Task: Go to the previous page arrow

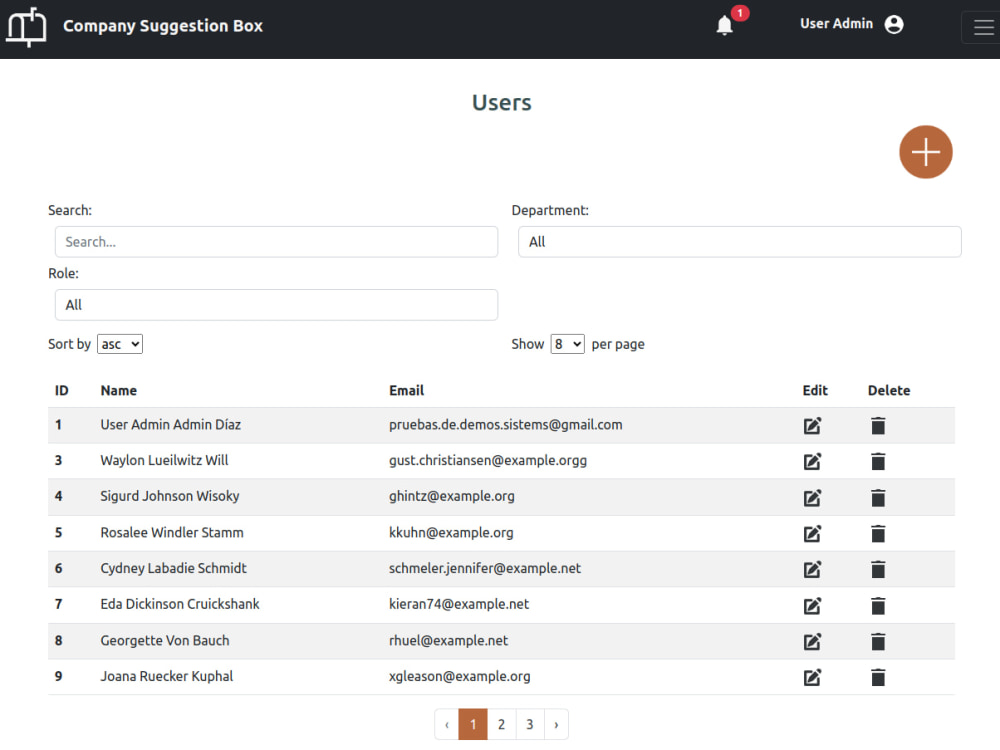Action: point(446,724)
